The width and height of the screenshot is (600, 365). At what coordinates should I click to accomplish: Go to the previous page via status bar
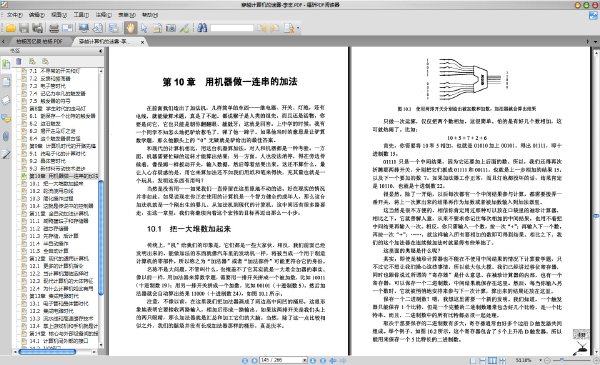(254, 360)
